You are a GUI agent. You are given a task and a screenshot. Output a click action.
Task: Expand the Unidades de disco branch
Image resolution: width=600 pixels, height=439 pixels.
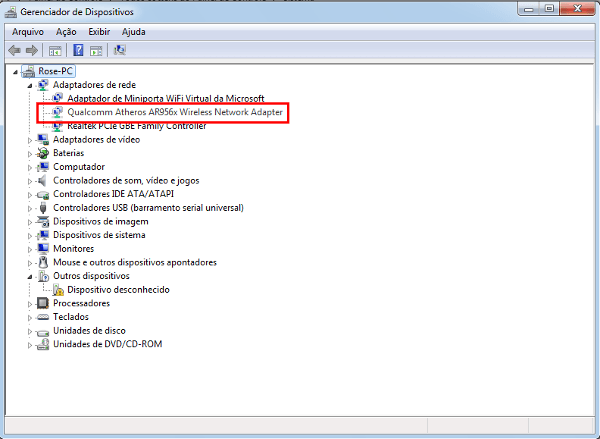(x=30, y=331)
